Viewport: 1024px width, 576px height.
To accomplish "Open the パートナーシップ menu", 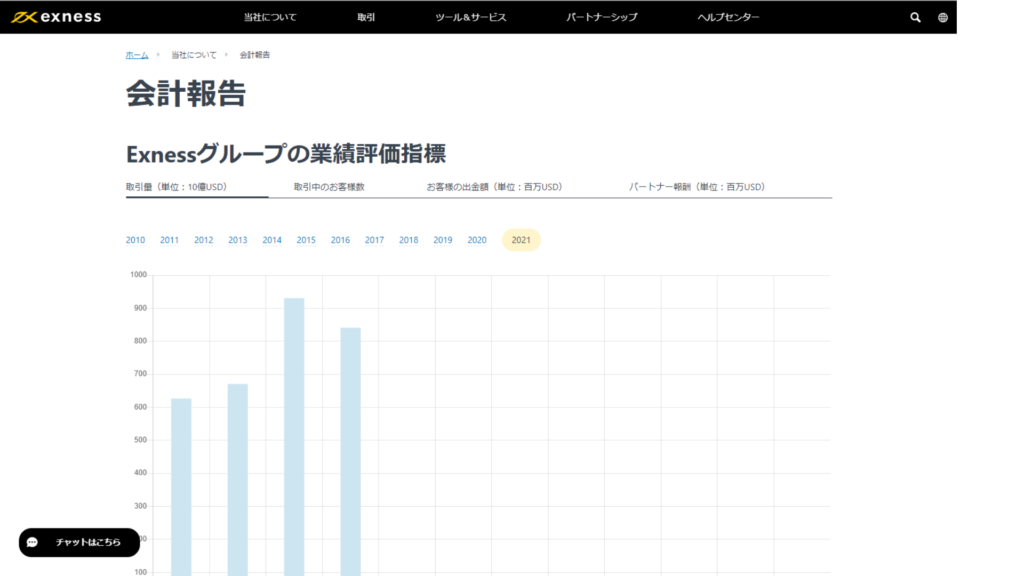I will pyautogui.click(x=601, y=17).
